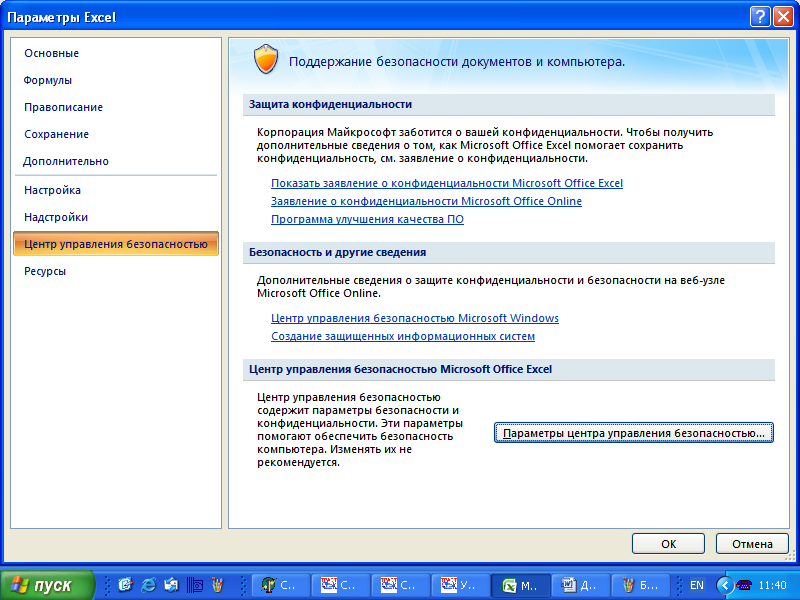Follow Создание защищенных информационных систем link

403,336
